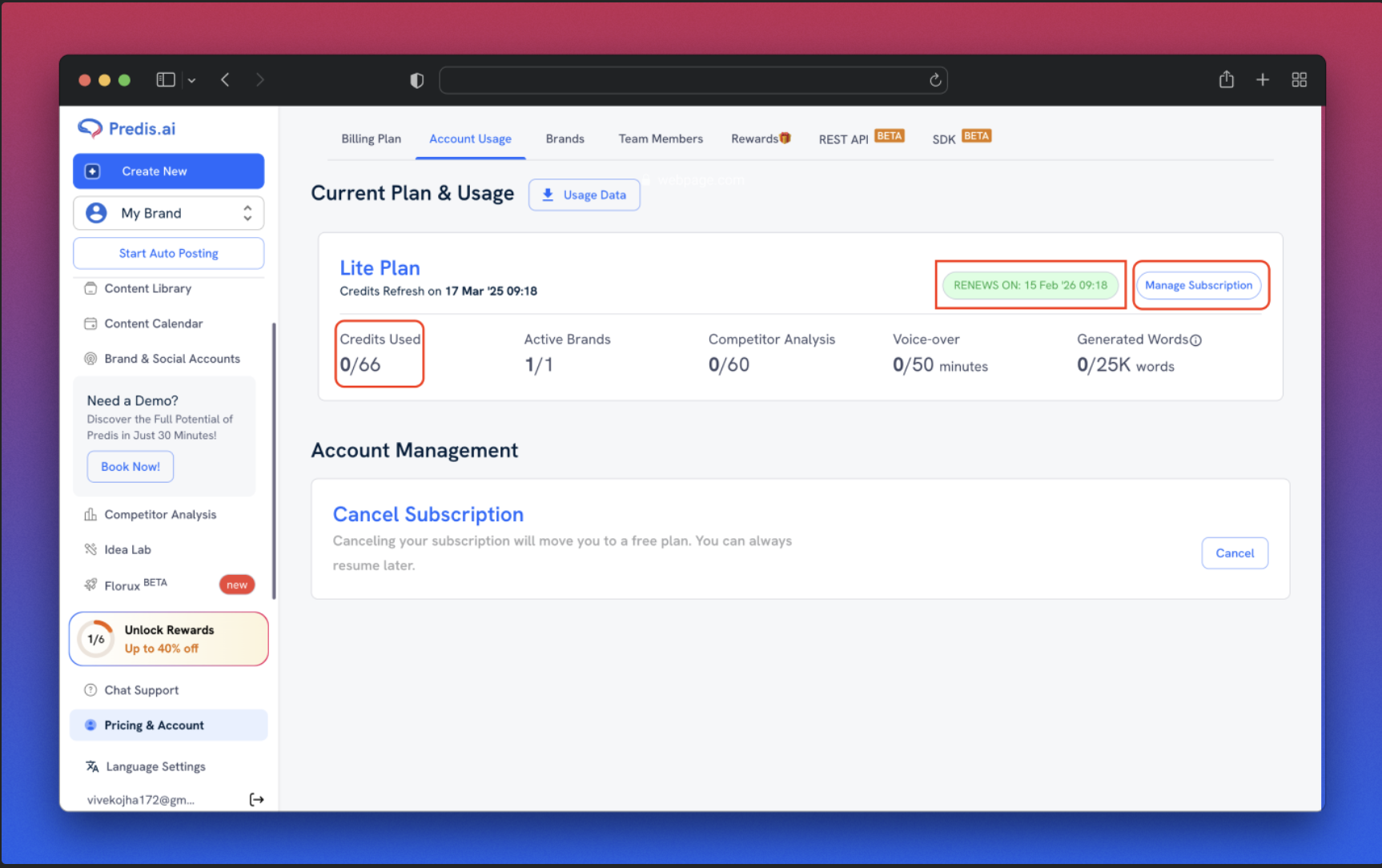Click the Cancel button
This screenshot has height=868, width=1382.
point(1235,553)
